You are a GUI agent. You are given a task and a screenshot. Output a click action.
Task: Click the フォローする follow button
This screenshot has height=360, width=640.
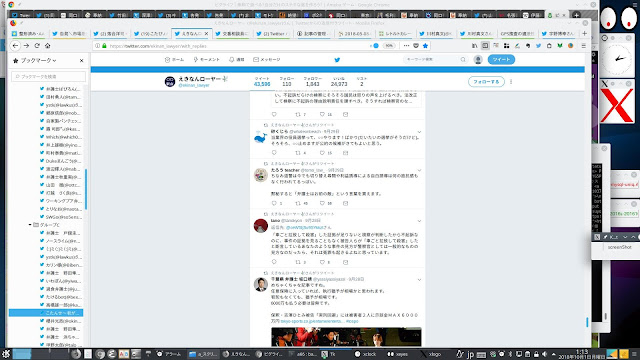[486, 82]
